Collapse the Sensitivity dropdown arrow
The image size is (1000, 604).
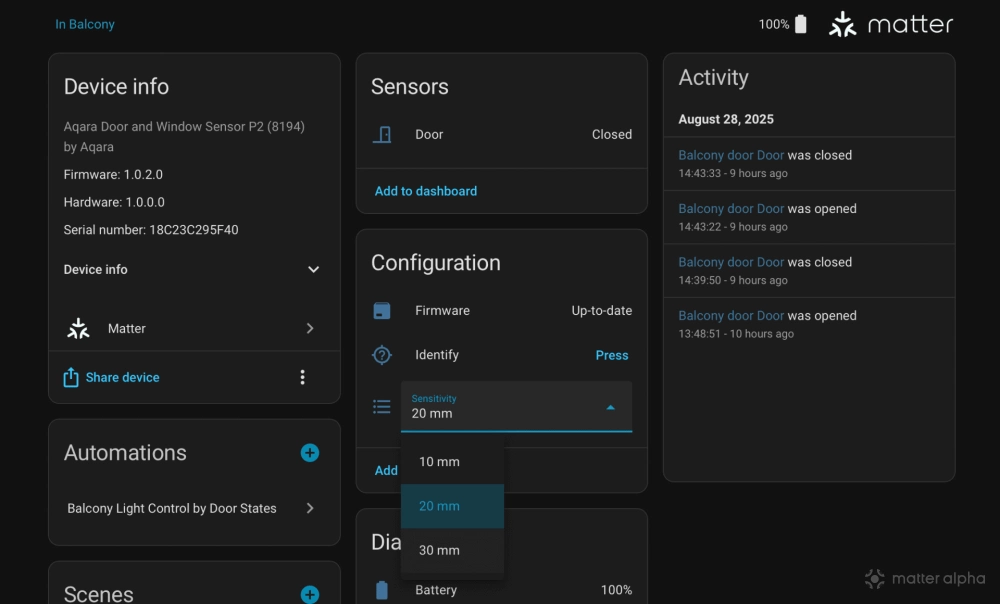(x=611, y=407)
